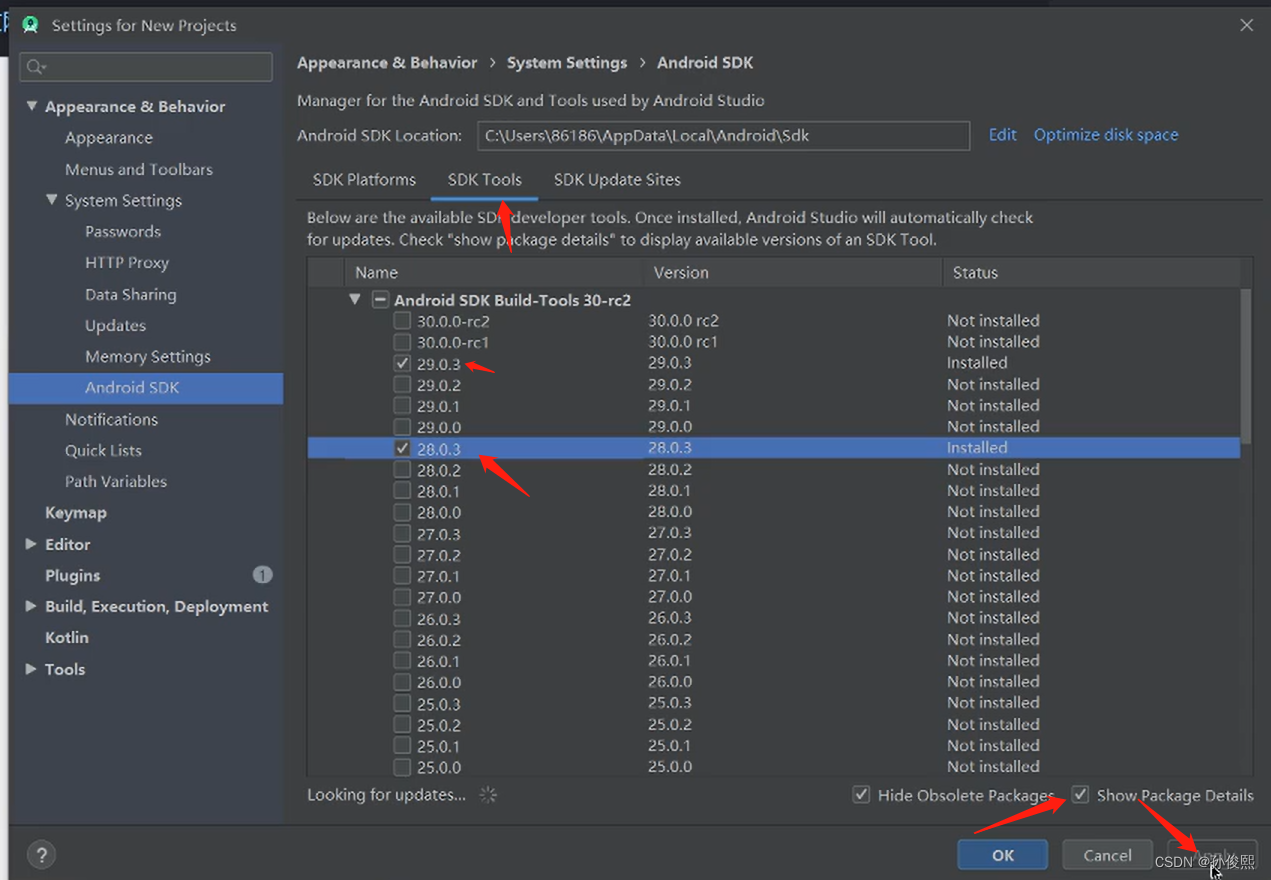
Task: Click System Settings in the breadcrumb
Action: click(x=567, y=62)
